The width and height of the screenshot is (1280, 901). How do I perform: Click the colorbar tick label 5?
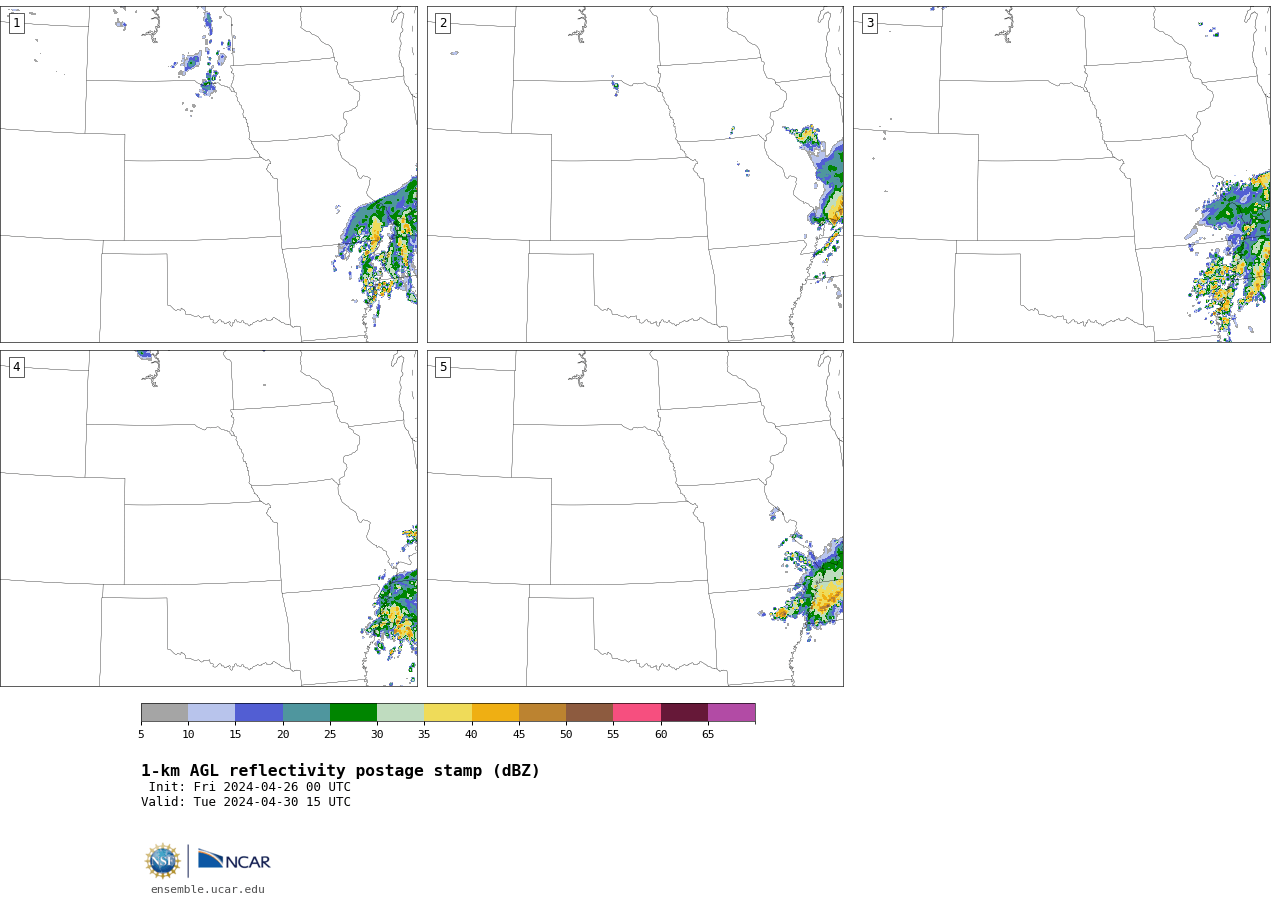[141, 735]
